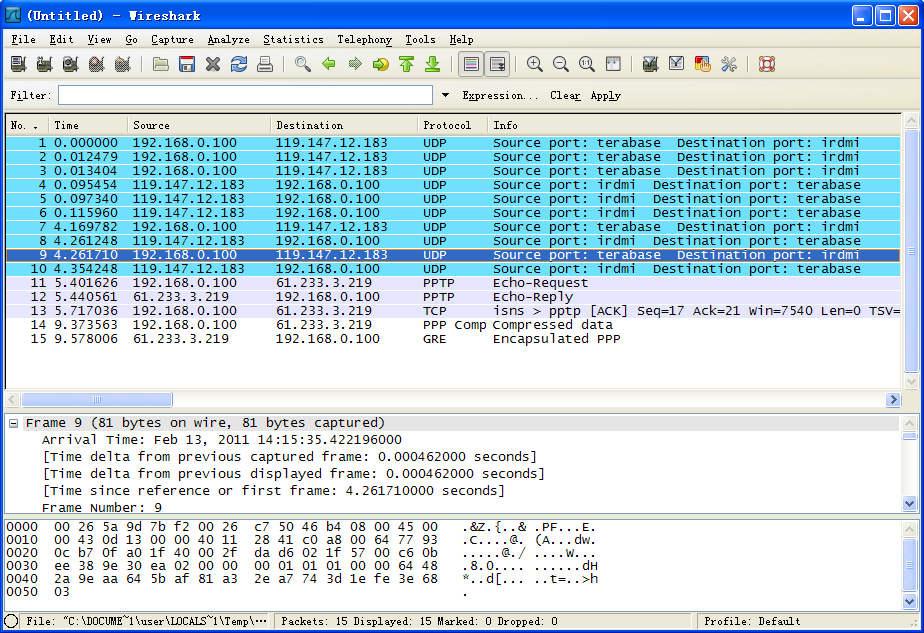Sort by the Time column header
The image size is (924, 633).
pos(88,125)
